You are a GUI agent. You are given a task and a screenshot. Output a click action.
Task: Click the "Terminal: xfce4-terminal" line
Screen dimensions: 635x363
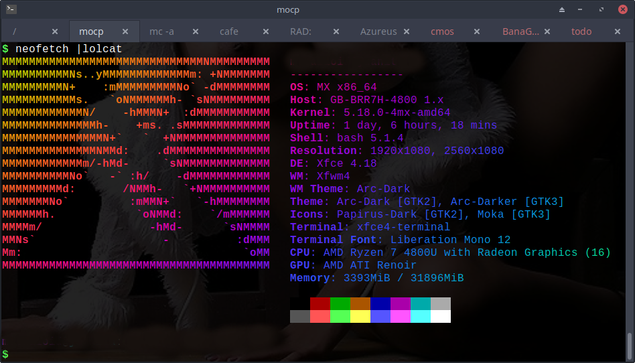[370, 227]
